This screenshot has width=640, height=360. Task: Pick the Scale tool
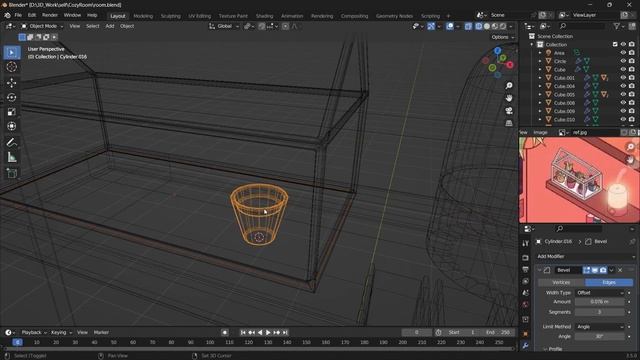[x=11, y=112]
